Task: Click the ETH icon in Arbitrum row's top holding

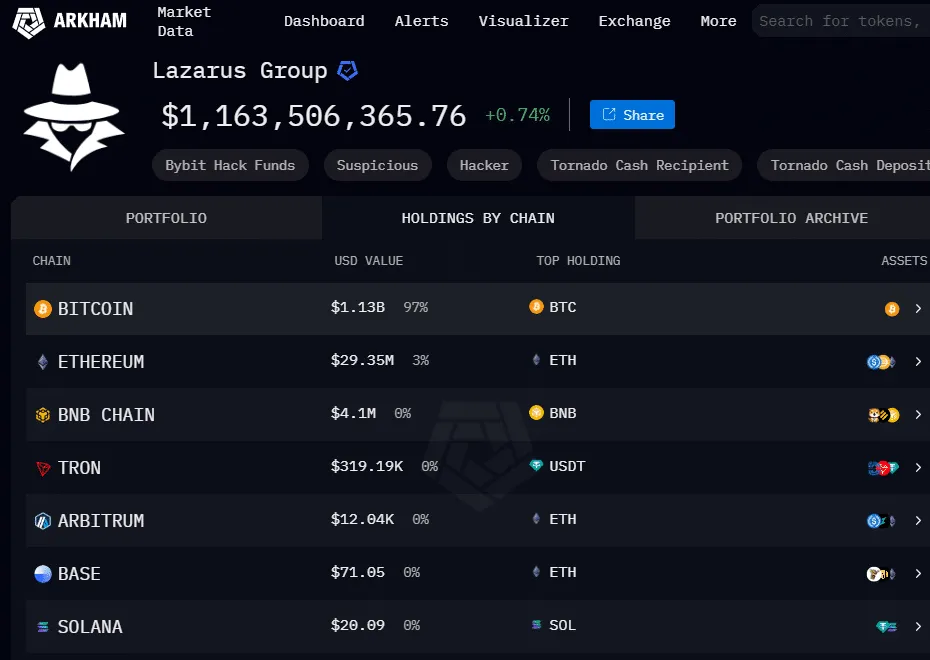Action: pyautogui.click(x=536, y=519)
